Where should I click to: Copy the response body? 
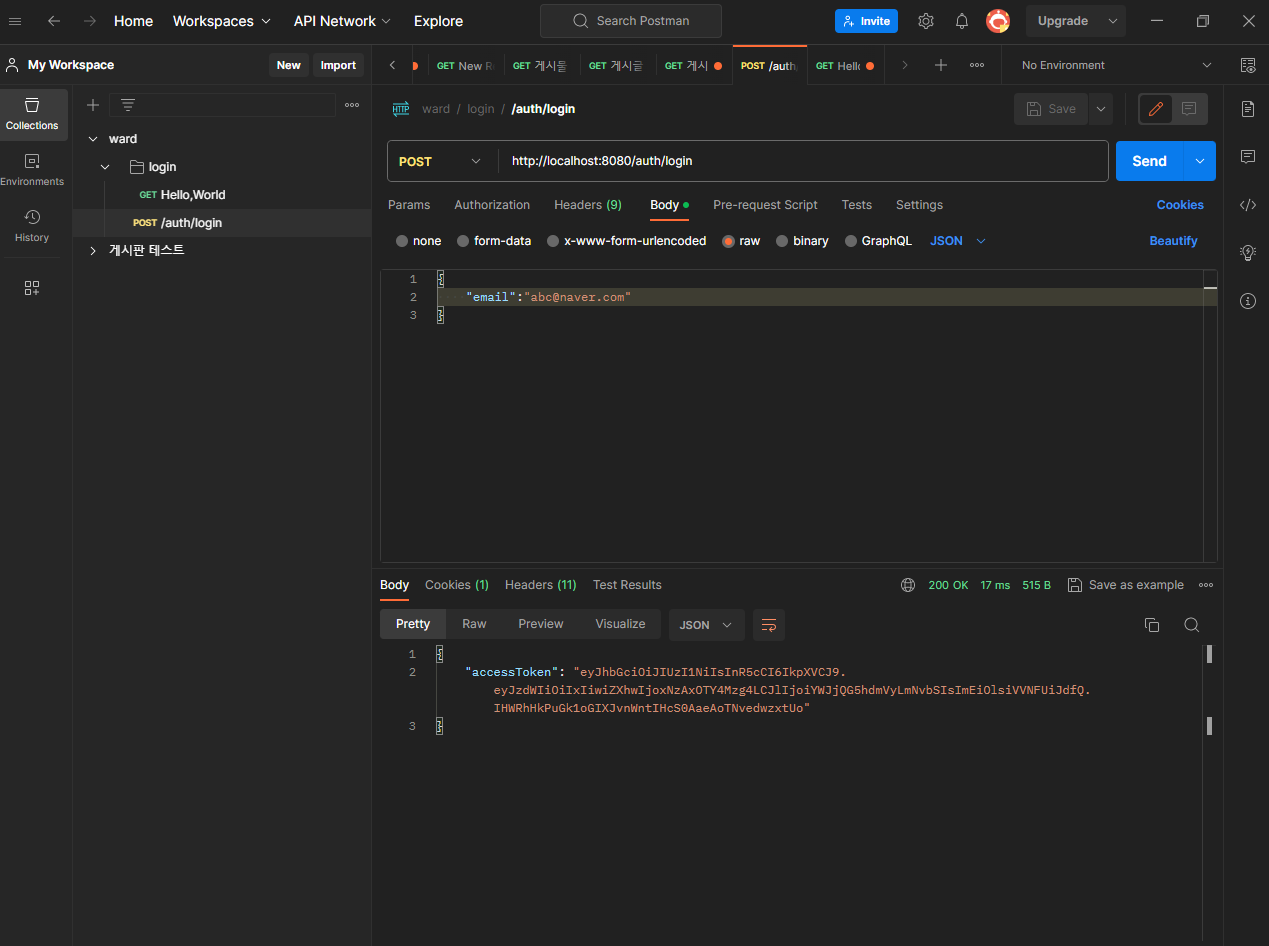click(1152, 625)
